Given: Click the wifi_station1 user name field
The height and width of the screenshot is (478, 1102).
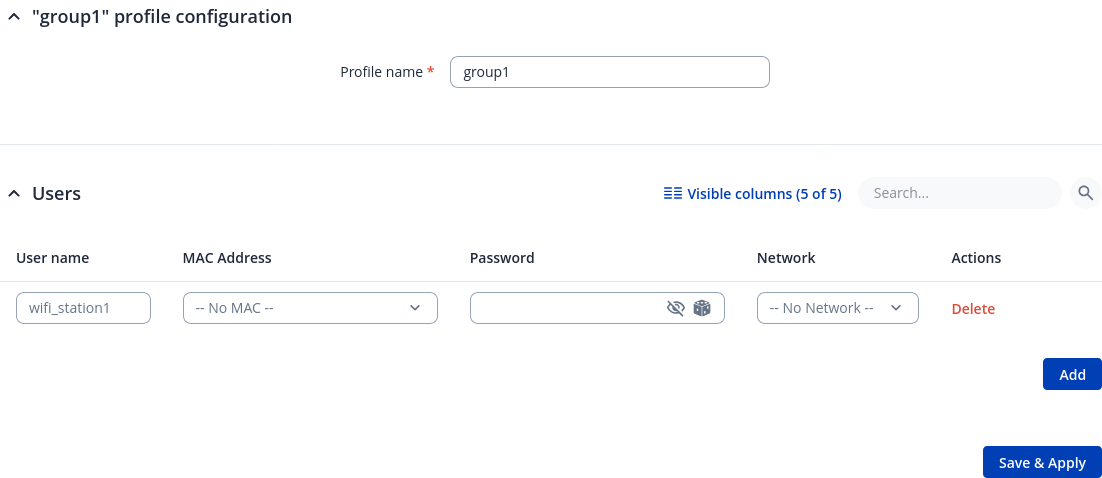Looking at the screenshot, I should tap(83, 308).
